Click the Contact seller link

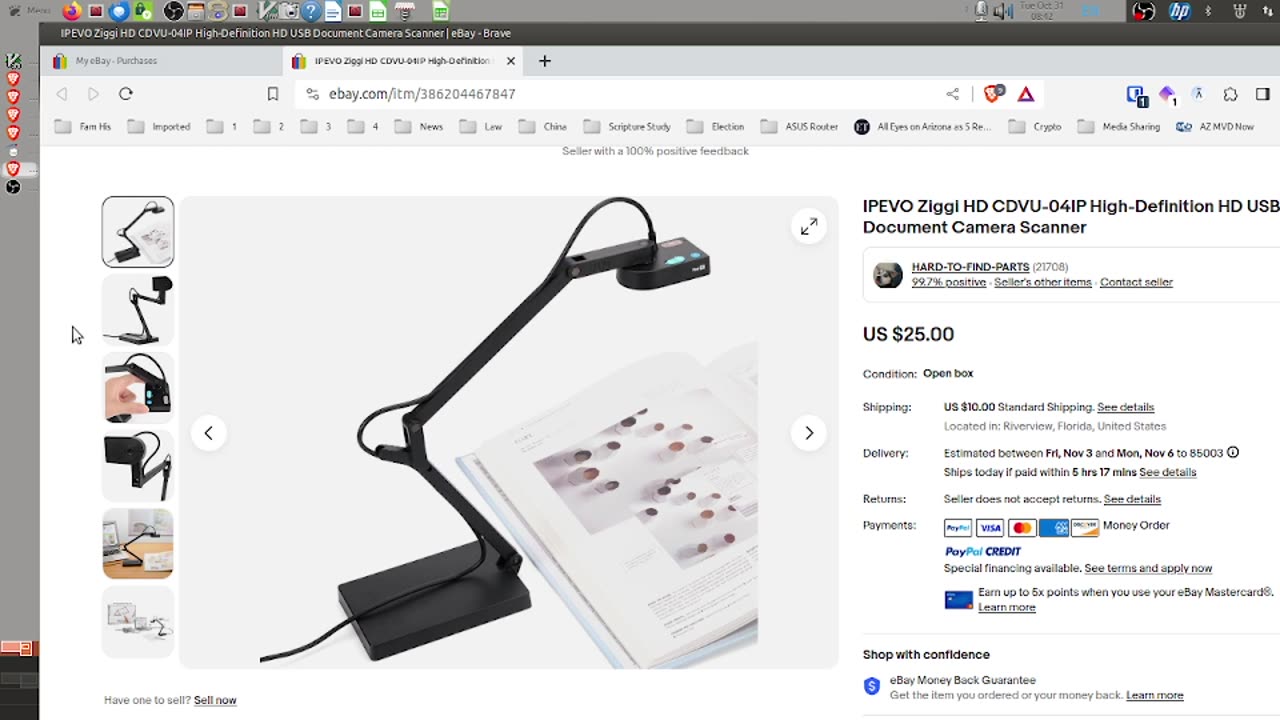[1136, 282]
